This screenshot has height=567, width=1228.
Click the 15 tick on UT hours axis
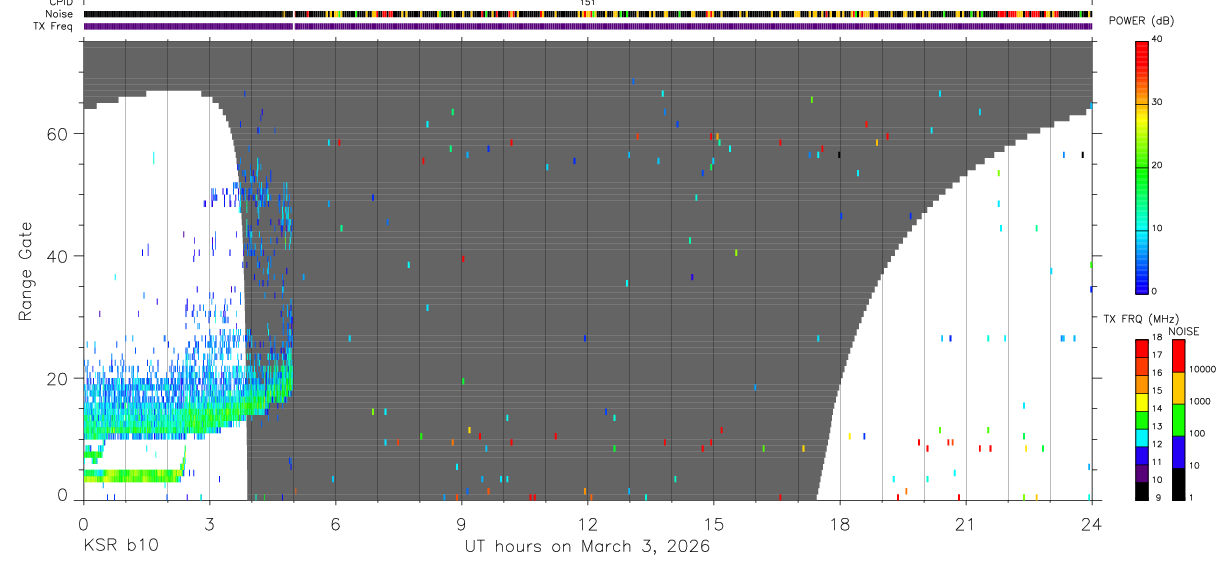pos(713,522)
